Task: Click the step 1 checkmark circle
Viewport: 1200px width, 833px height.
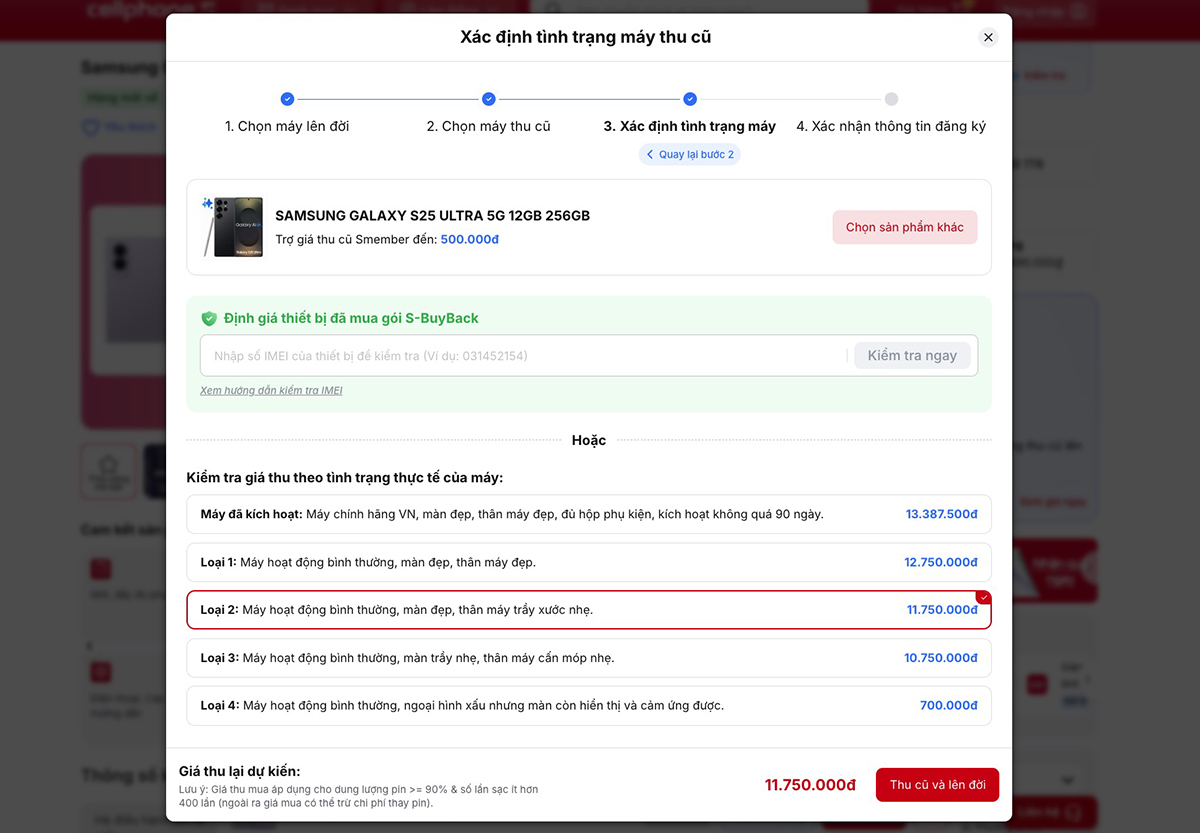Action: (x=287, y=99)
